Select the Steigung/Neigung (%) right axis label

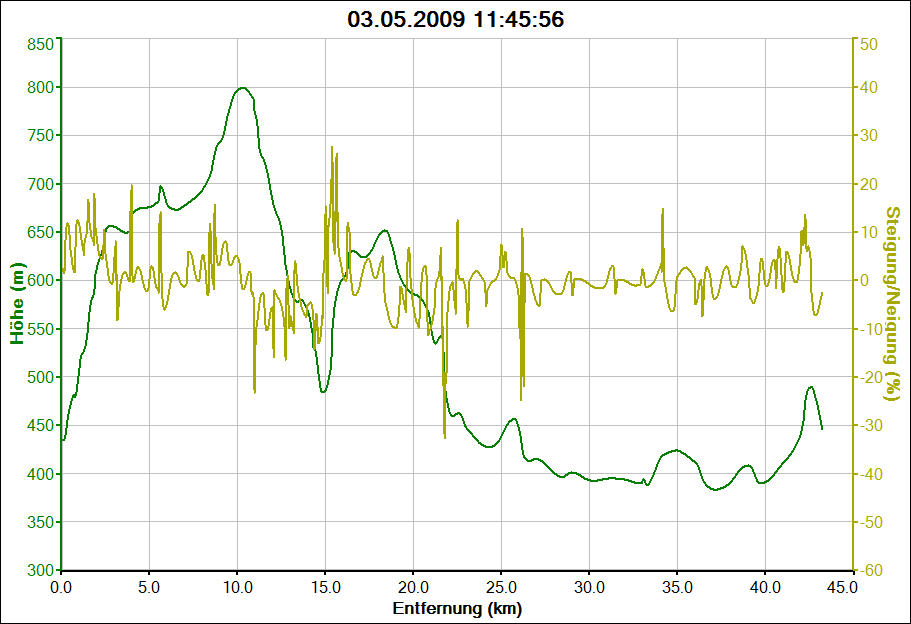coord(893,305)
